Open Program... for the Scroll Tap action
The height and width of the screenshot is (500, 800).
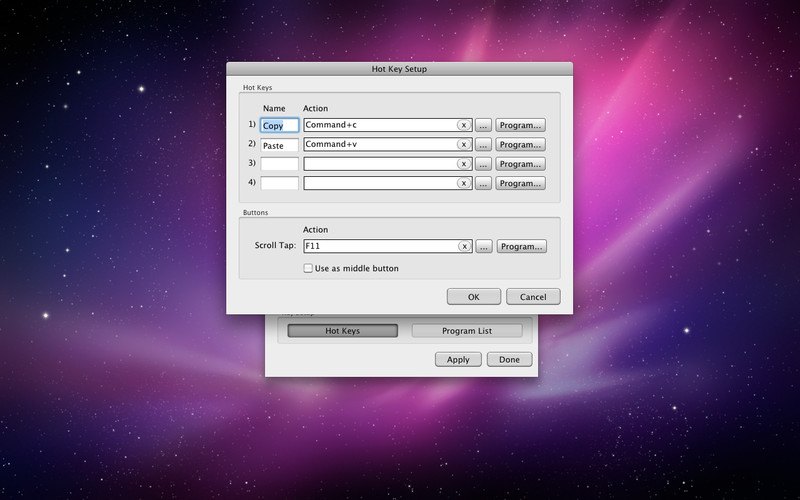click(x=520, y=246)
